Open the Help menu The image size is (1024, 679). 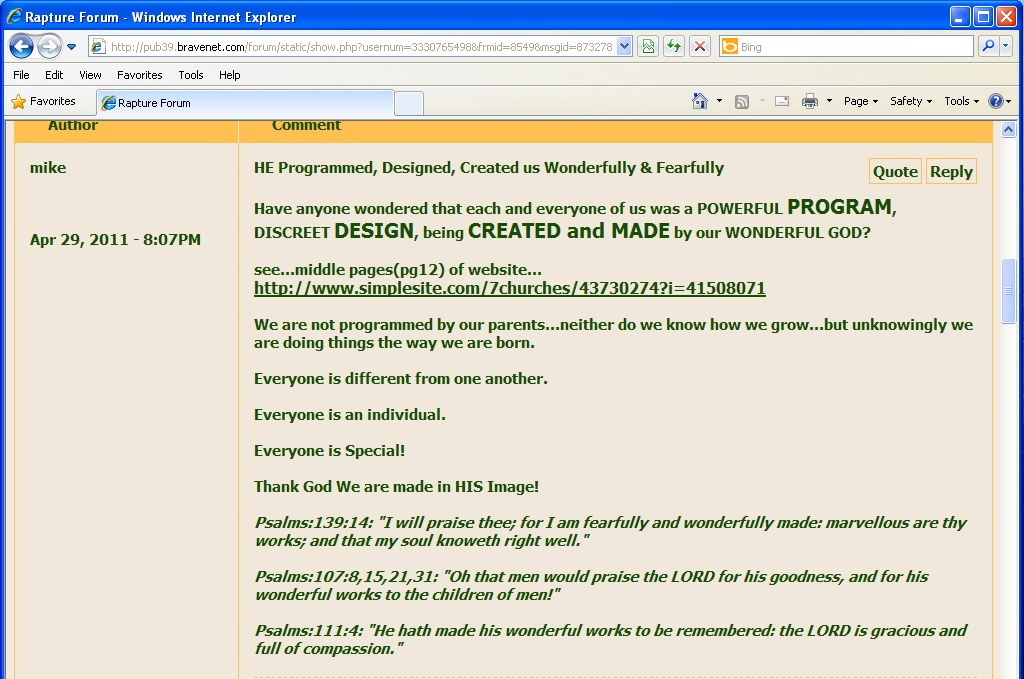(x=229, y=75)
